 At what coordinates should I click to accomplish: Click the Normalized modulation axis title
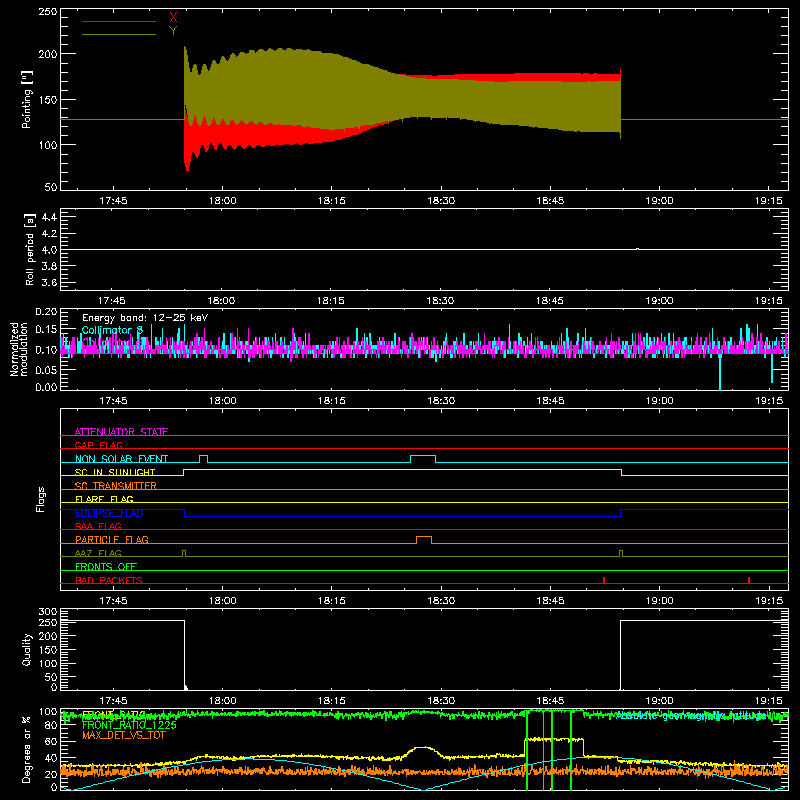click(19, 349)
